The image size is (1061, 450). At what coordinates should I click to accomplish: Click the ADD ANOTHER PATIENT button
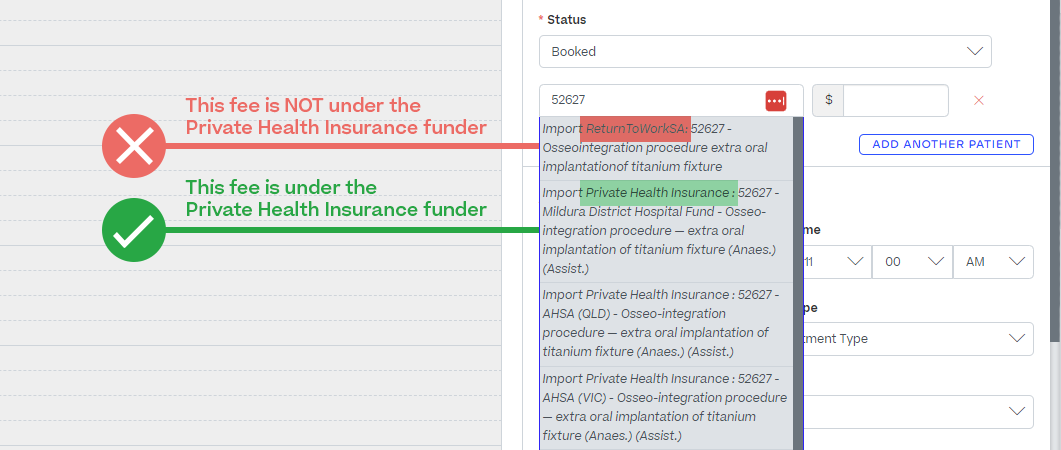point(945,144)
